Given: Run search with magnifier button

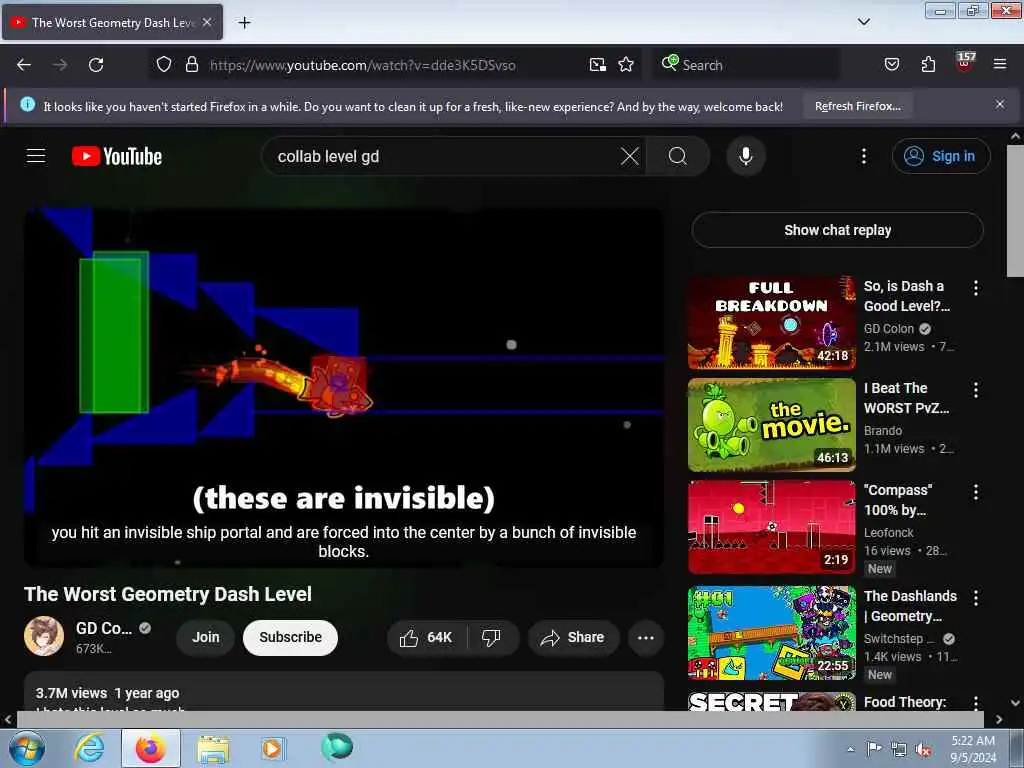Looking at the screenshot, I should pyautogui.click(x=678, y=156).
